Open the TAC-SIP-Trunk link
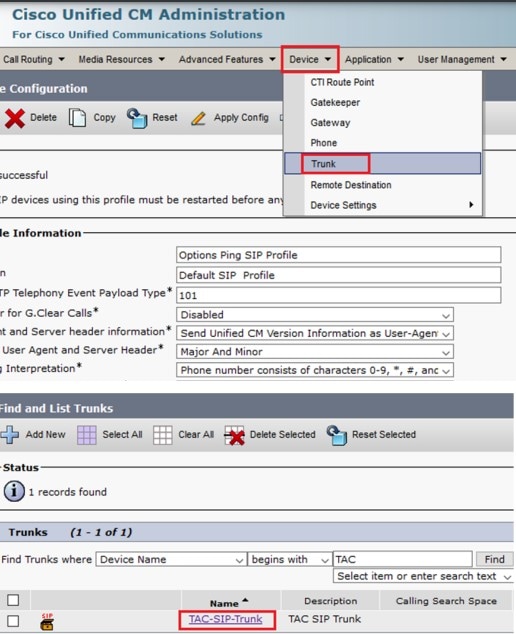This screenshot has height=634, width=516. tap(226, 619)
